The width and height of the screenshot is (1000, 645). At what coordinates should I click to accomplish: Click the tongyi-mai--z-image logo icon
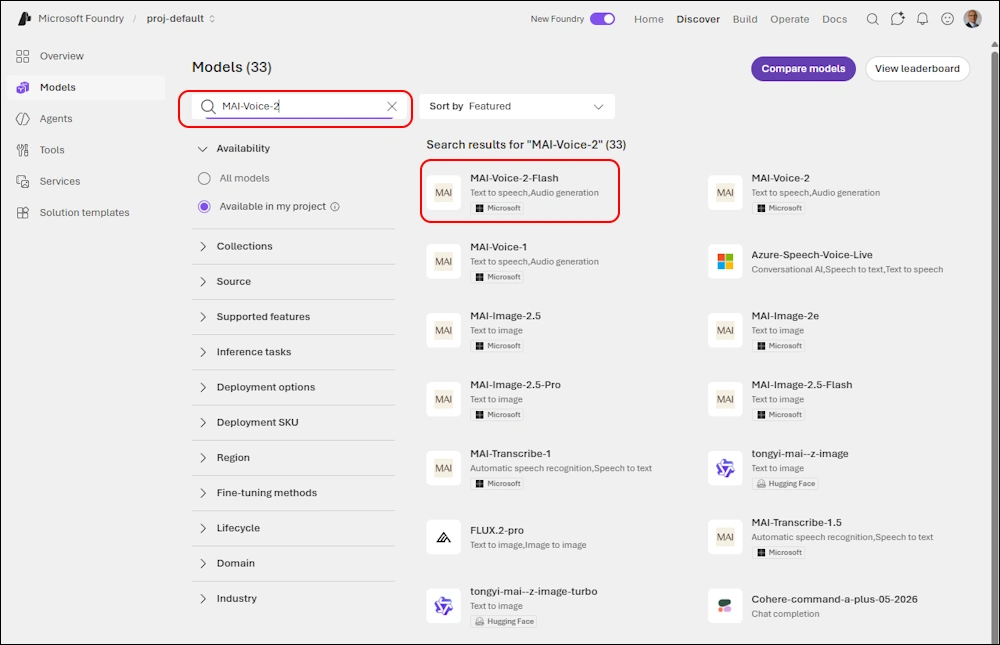pyautogui.click(x=725, y=468)
